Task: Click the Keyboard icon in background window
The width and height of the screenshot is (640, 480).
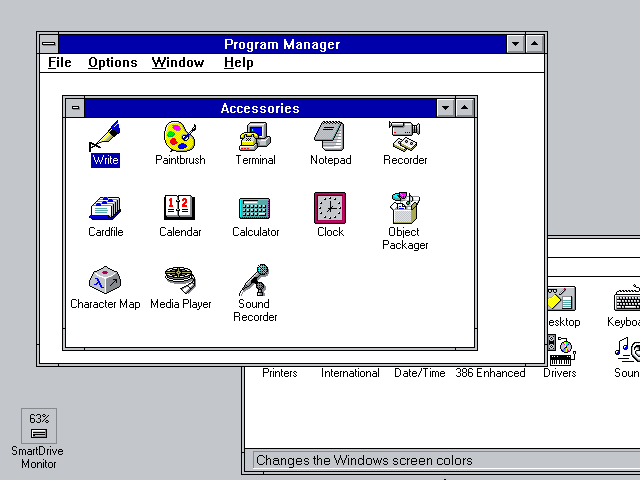Action: [x=627, y=299]
